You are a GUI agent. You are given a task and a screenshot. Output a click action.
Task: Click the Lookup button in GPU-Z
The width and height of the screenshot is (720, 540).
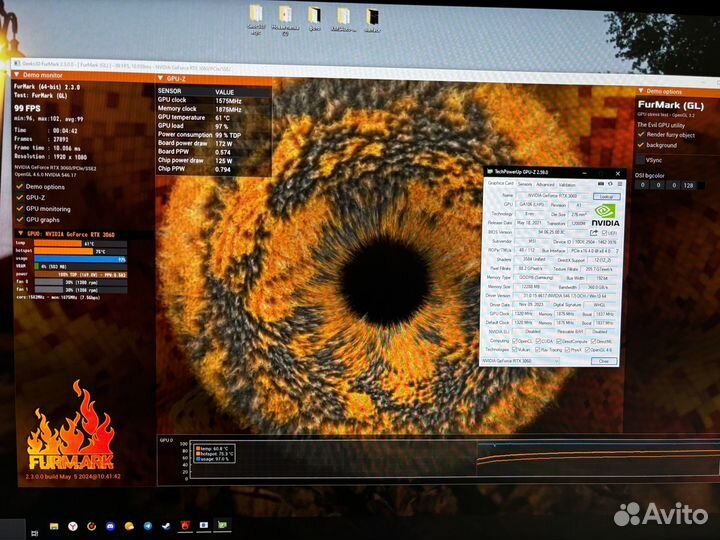click(x=606, y=197)
